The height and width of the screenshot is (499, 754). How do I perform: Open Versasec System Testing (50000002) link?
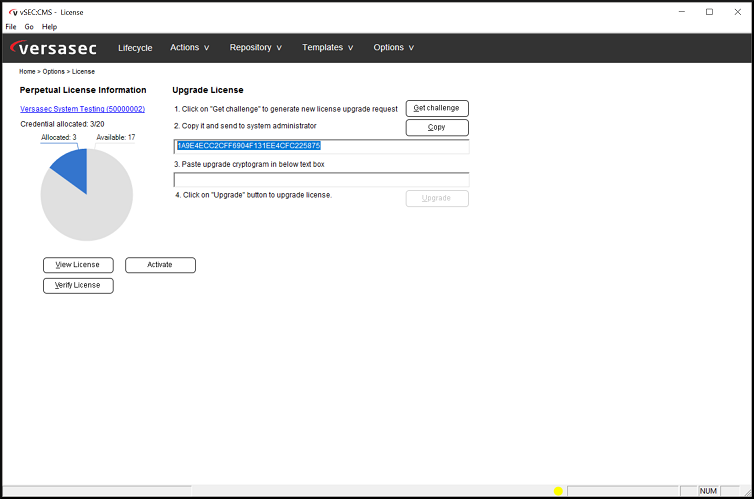[82, 109]
